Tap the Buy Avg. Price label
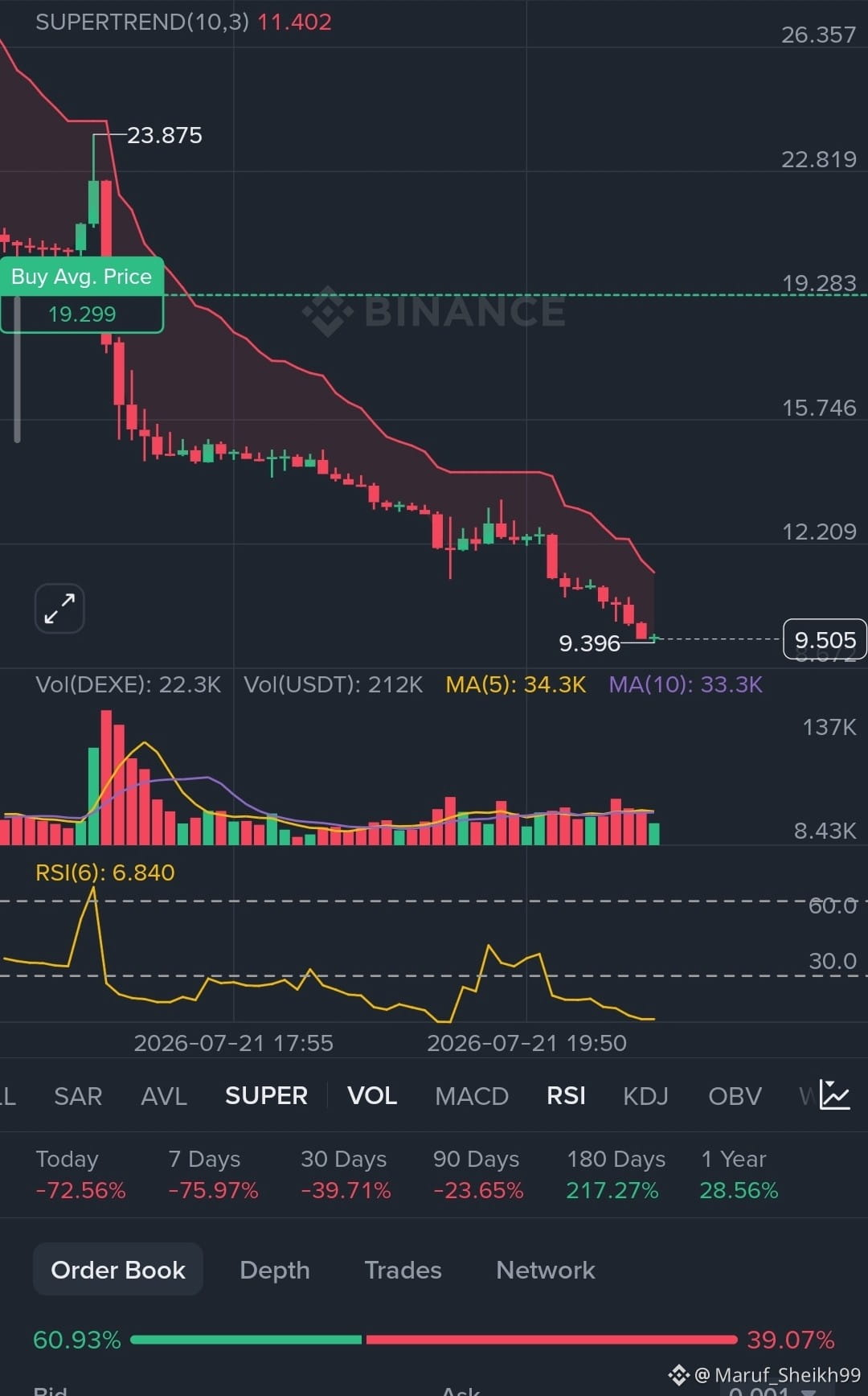This screenshot has width=868, height=1396. [x=82, y=277]
